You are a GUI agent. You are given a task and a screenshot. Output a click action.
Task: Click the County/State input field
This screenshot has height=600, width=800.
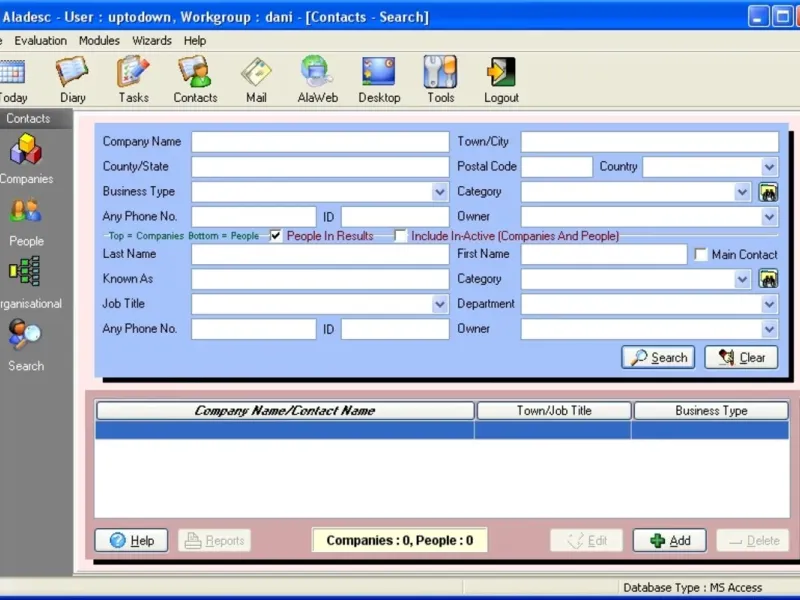(320, 167)
